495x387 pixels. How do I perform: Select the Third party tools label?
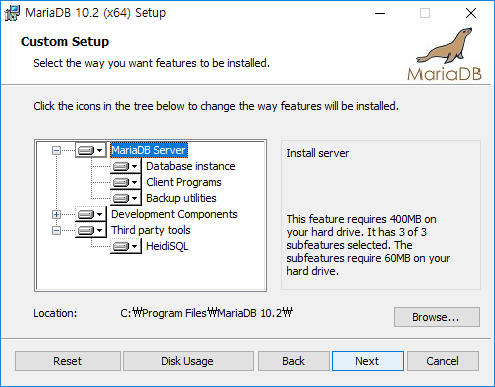tap(151, 230)
